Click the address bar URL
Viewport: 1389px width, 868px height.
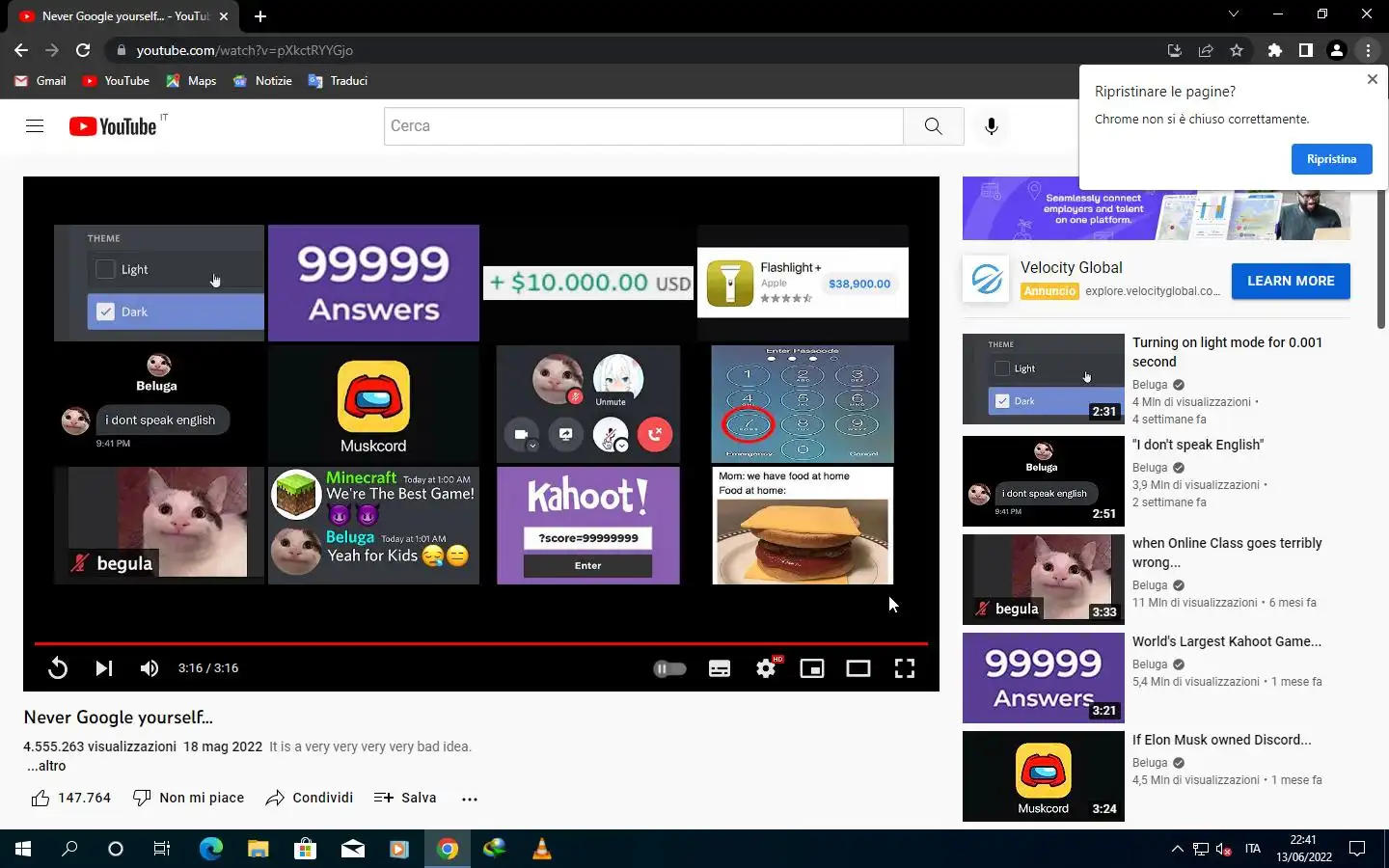245,50
